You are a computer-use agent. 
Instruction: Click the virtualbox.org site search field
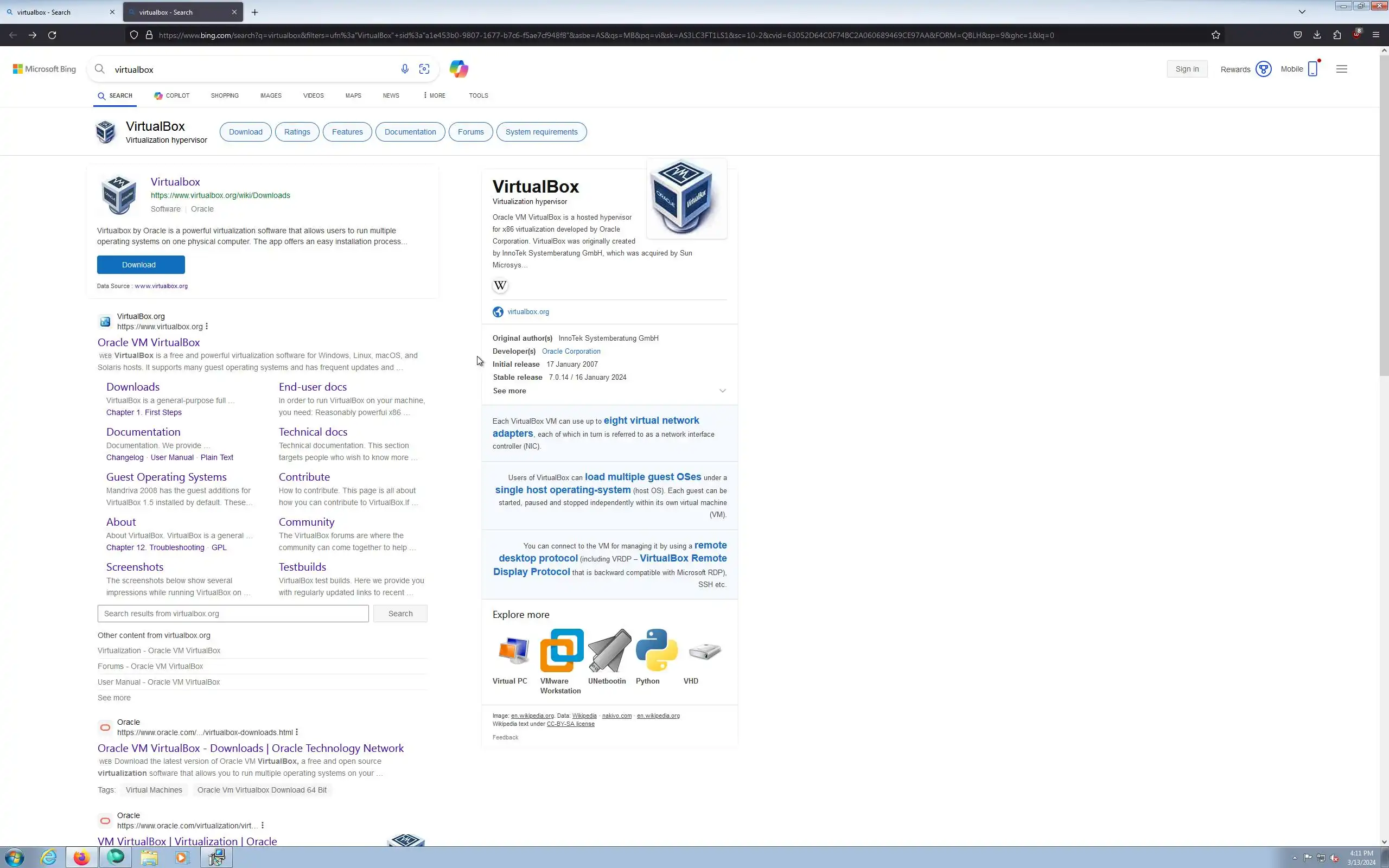coord(232,614)
